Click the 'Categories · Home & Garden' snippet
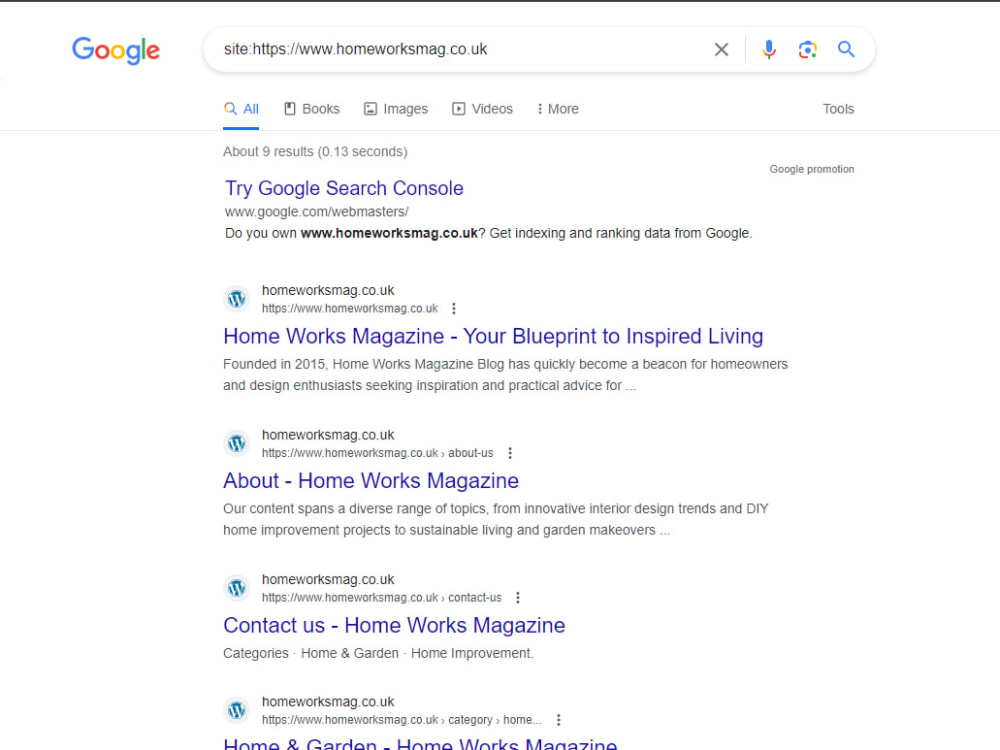1000x750 pixels. point(378,654)
